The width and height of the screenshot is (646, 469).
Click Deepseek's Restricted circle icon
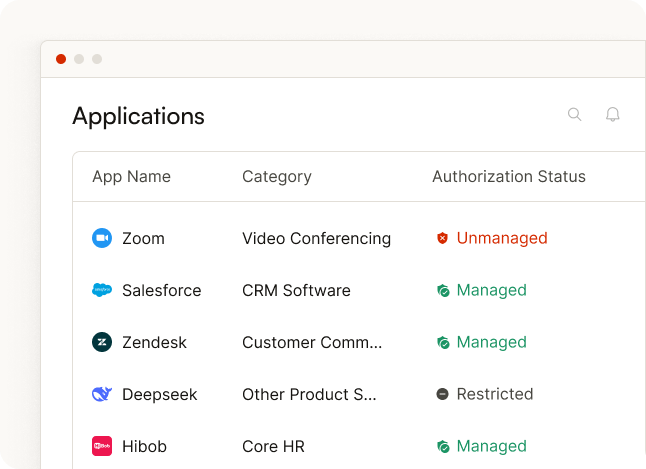click(442, 394)
